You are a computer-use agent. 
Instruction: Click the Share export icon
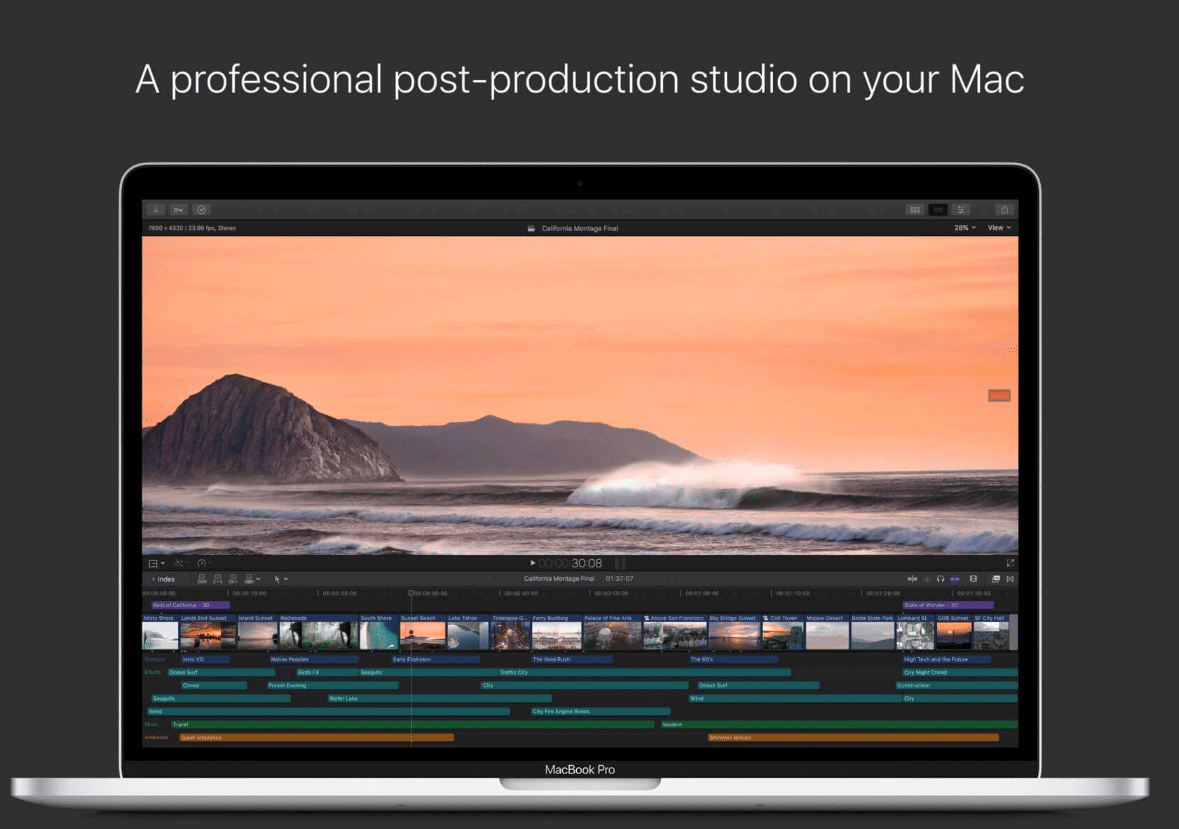[1005, 210]
